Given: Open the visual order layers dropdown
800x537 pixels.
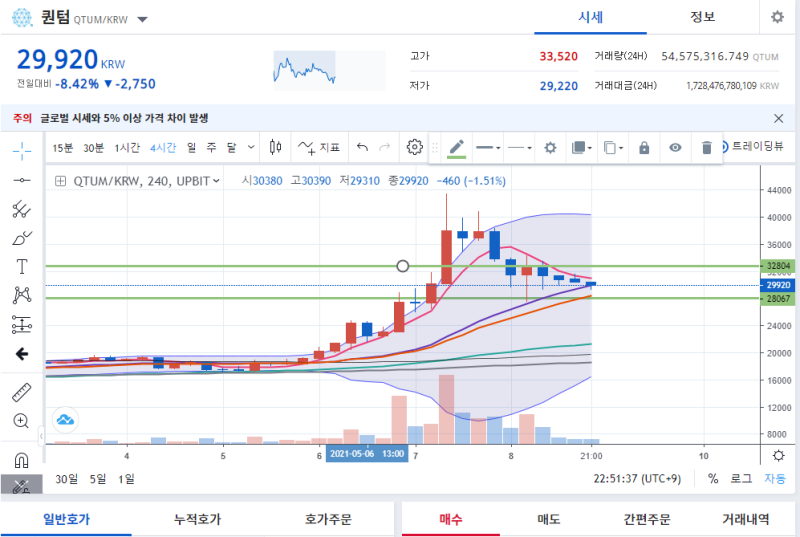Looking at the screenshot, I should pos(582,148).
